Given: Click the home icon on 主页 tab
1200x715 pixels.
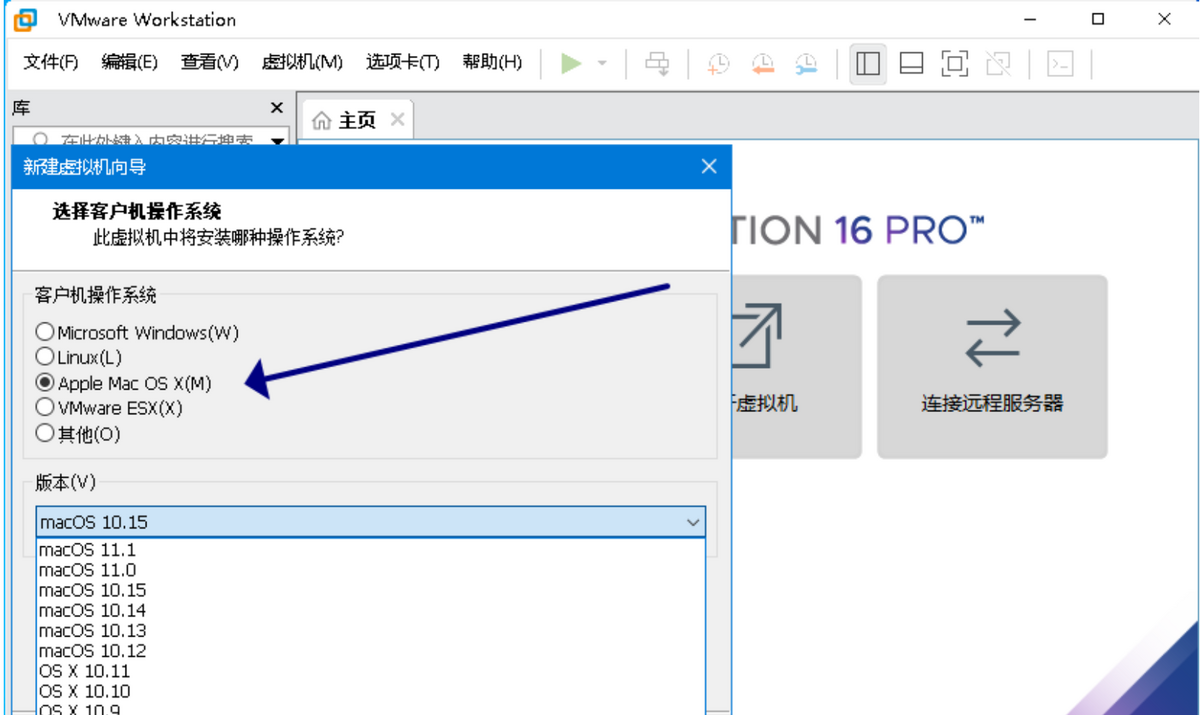Looking at the screenshot, I should tap(322, 121).
